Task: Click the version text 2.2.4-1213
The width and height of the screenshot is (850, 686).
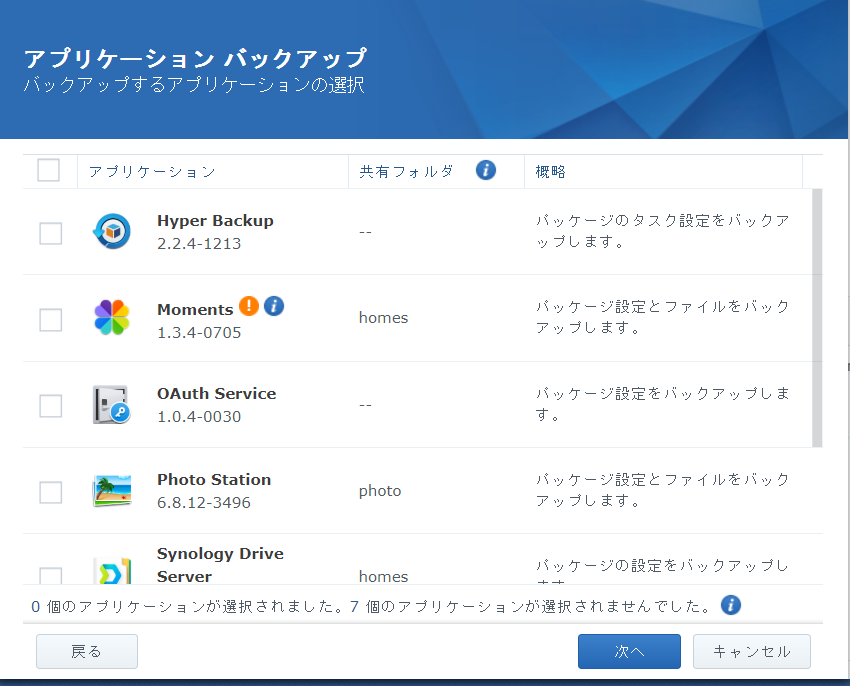Action: [x=199, y=244]
